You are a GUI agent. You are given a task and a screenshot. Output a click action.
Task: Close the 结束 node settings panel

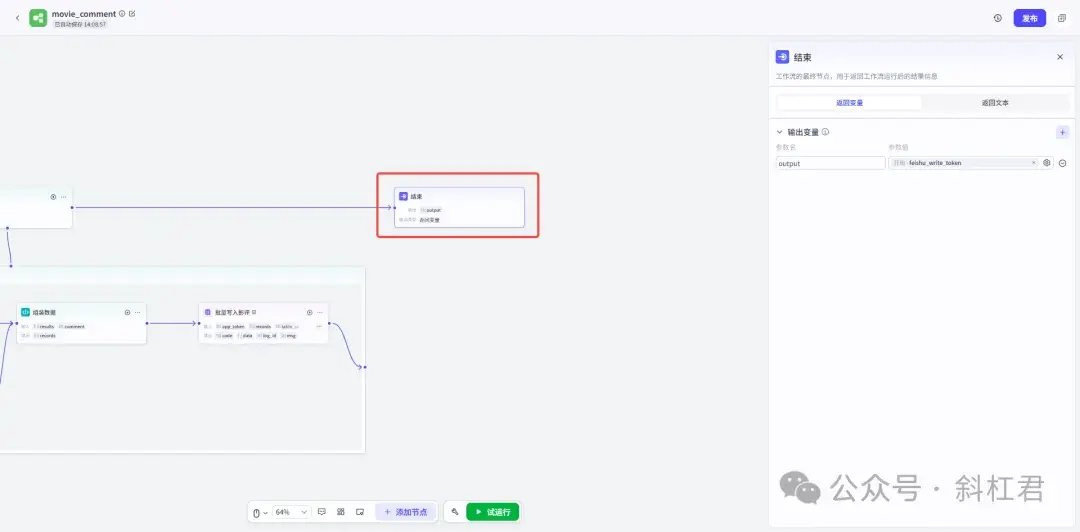(x=1060, y=57)
